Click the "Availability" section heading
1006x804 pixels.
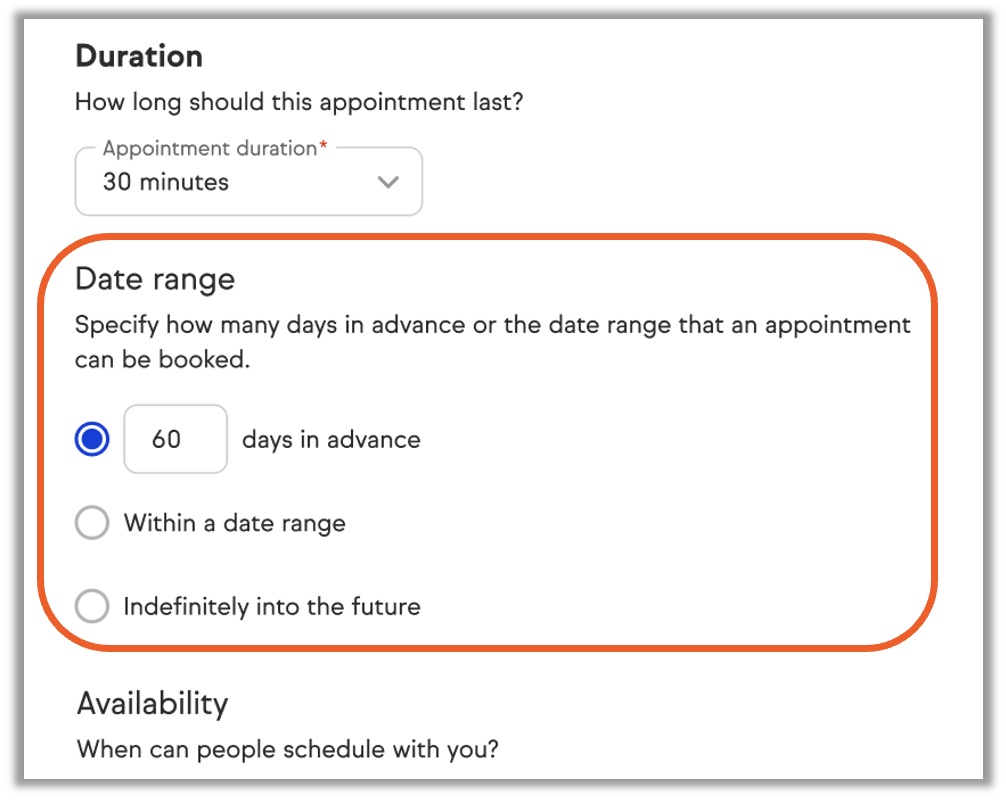pos(152,703)
